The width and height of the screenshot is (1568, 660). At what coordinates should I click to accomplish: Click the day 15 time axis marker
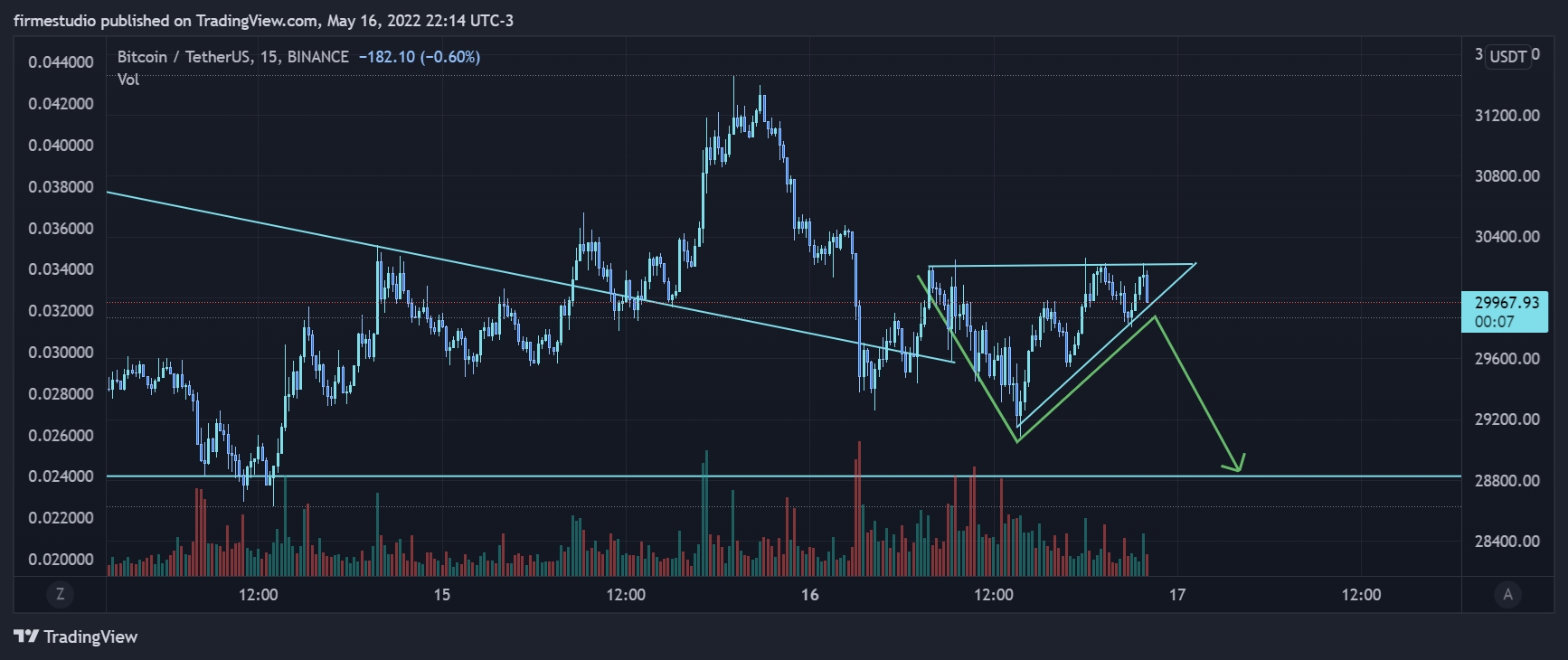coord(441,595)
